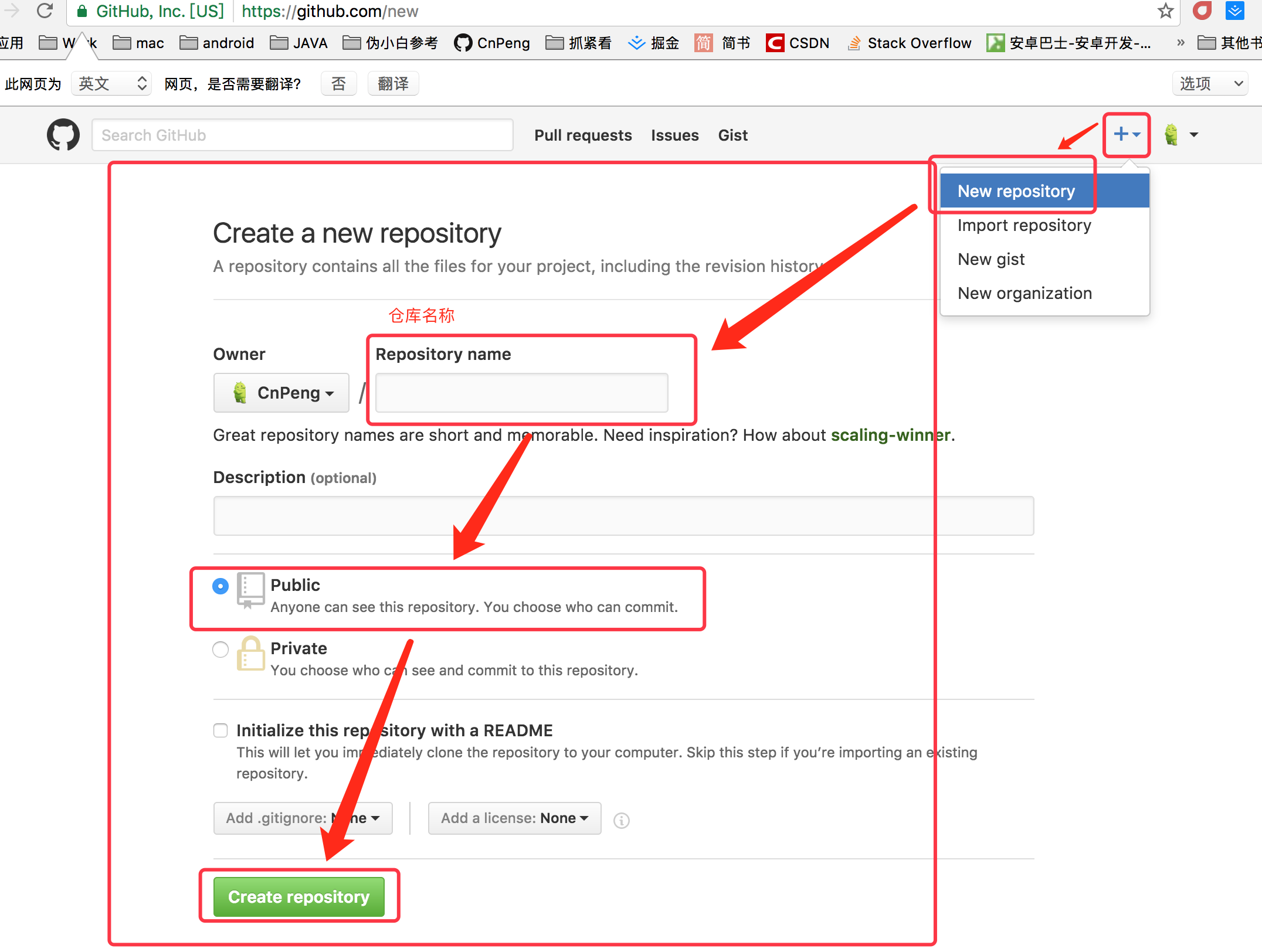The height and width of the screenshot is (952, 1262).
Task: Focus the Repository name field
Action: [522, 393]
